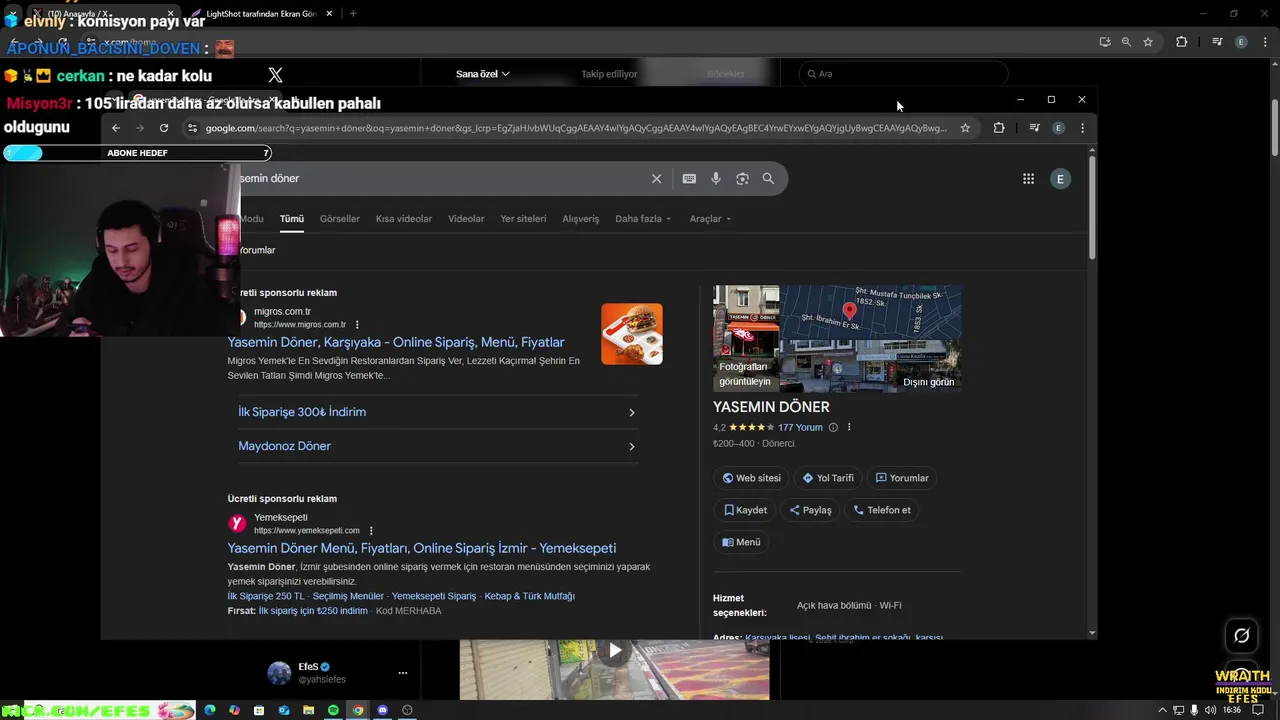Open Kebap & Türk Mutfağı sitelink
This screenshot has width=1280, height=720.
click(529, 596)
